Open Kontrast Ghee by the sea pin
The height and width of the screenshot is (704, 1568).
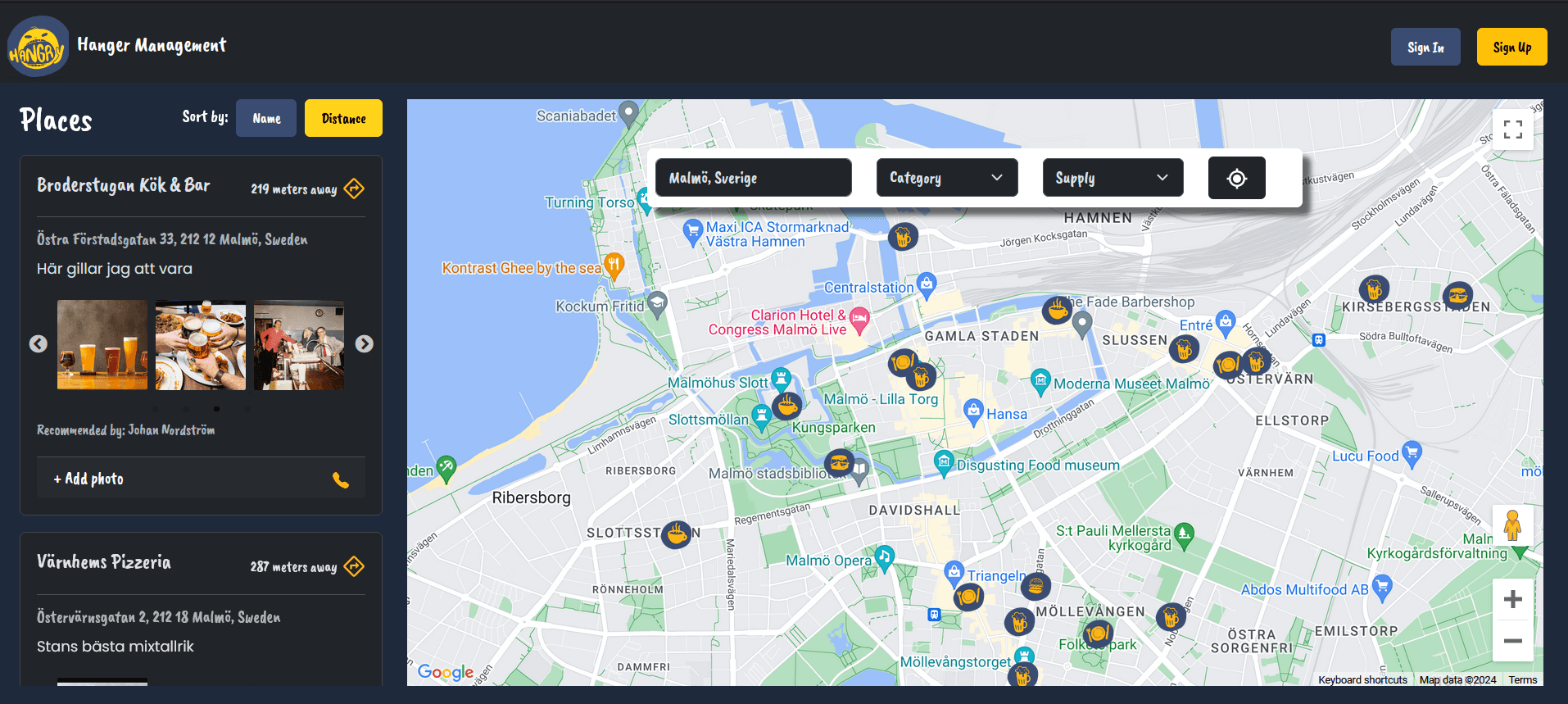click(x=614, y=266)
